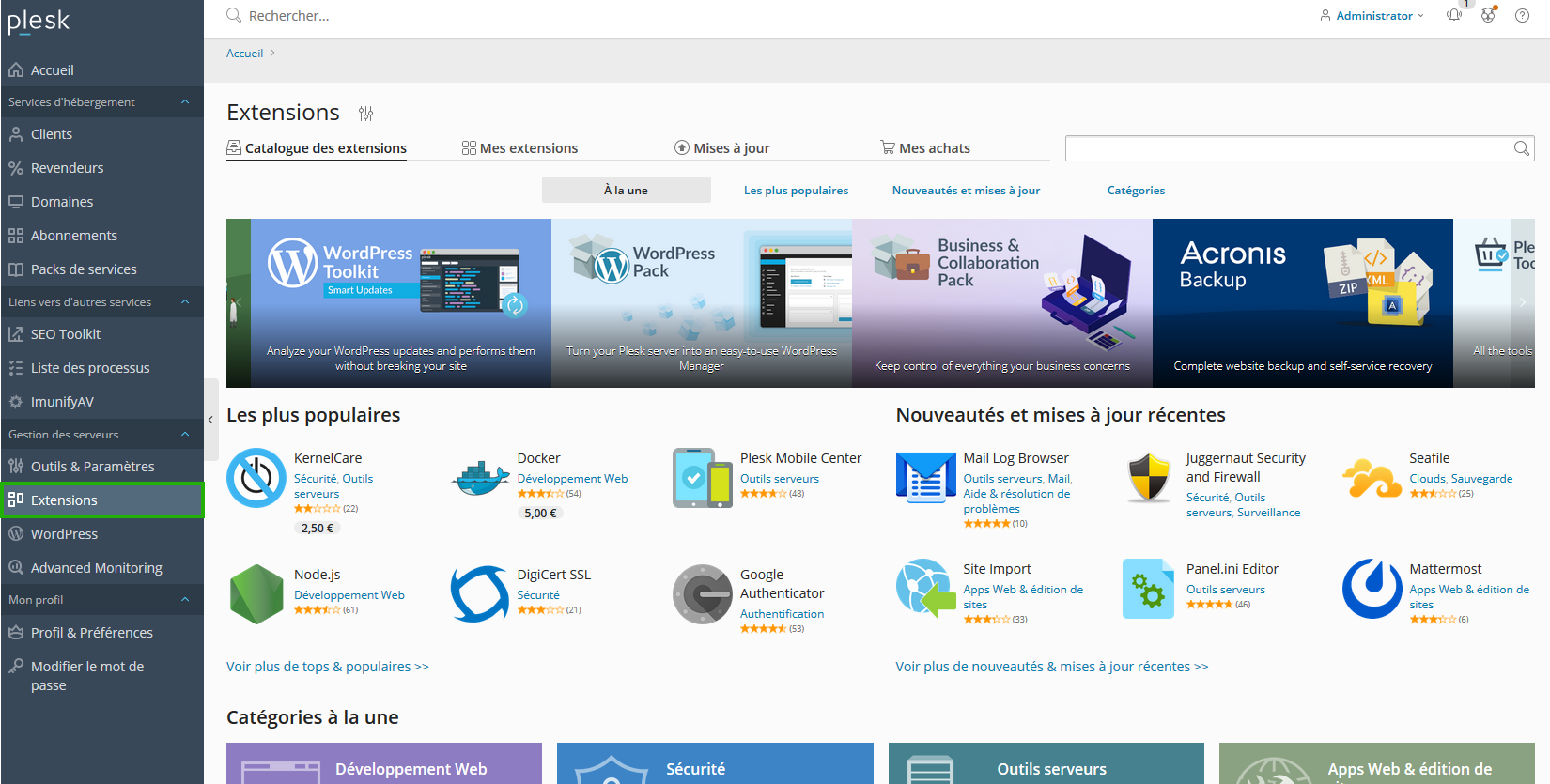Open the notifications bell icon

pos(1454,15)
